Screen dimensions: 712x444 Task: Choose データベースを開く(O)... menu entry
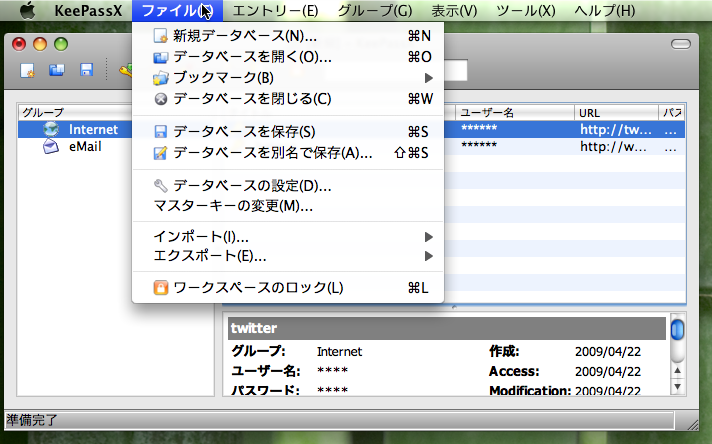click(x=287, y=57)
